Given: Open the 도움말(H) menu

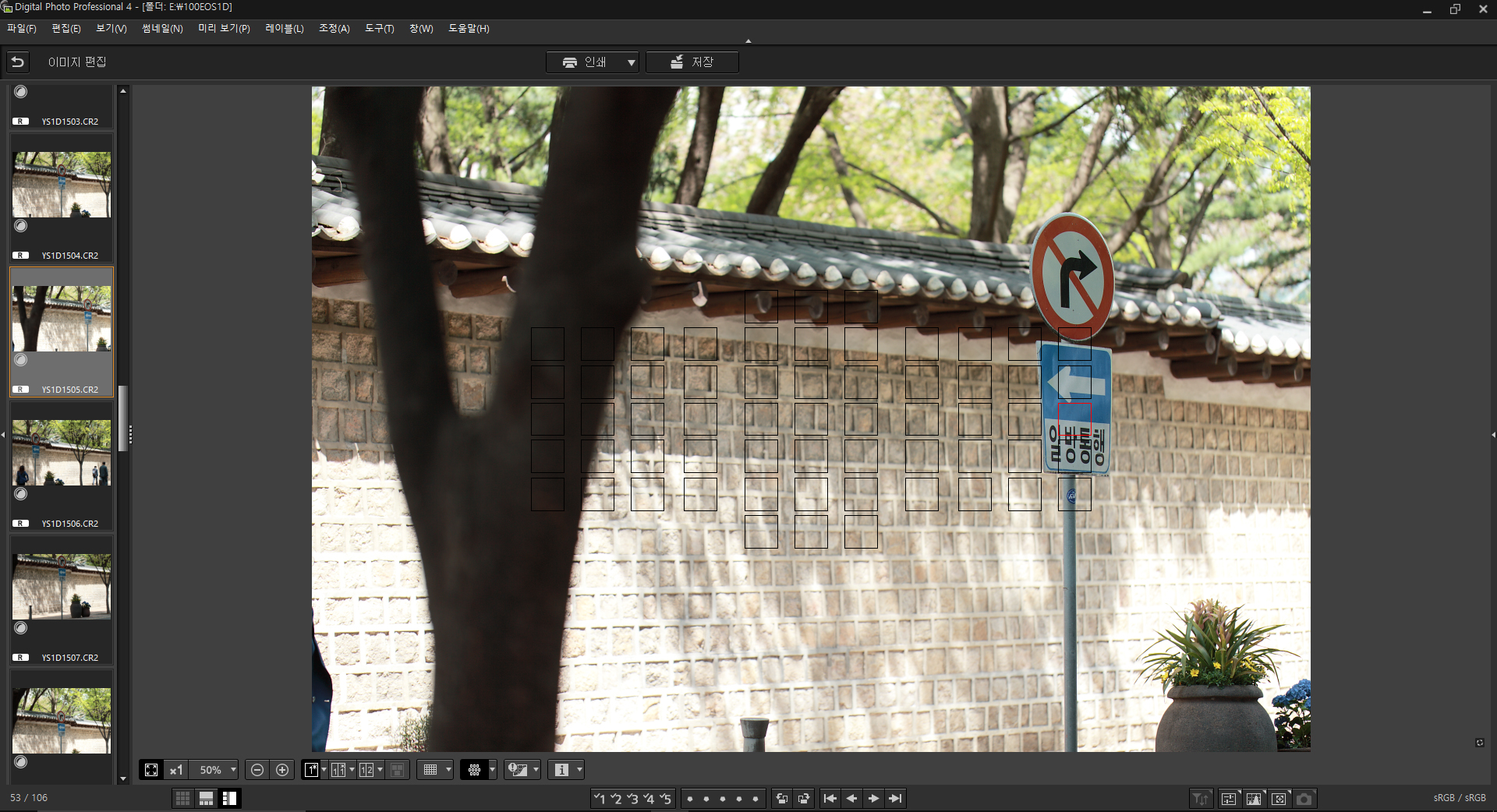Looking at the screenshot, I should pos(469,29).
